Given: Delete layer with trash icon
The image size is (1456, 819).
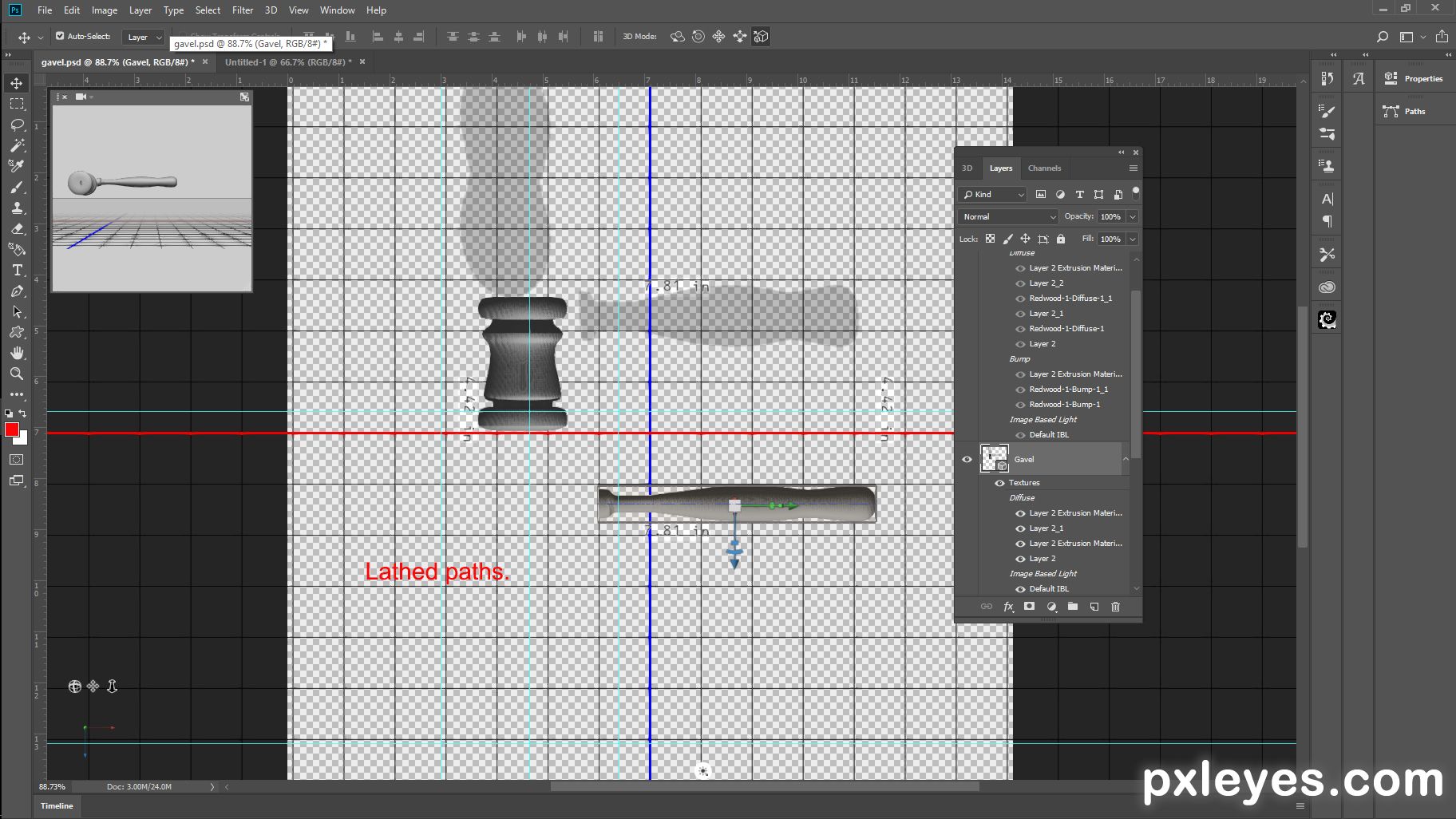Looking at the screenshot, I should (1116, 607).
